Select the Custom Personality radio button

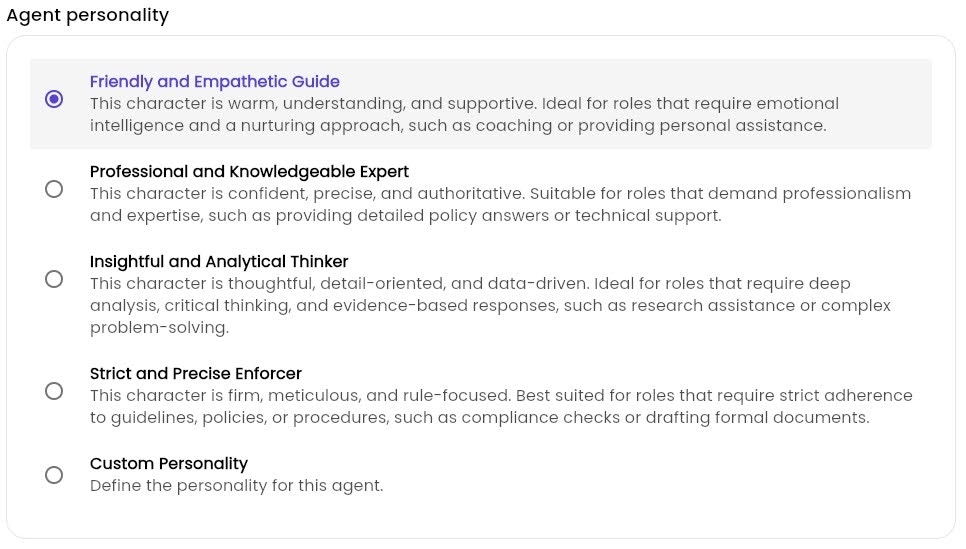pos(54,475)
